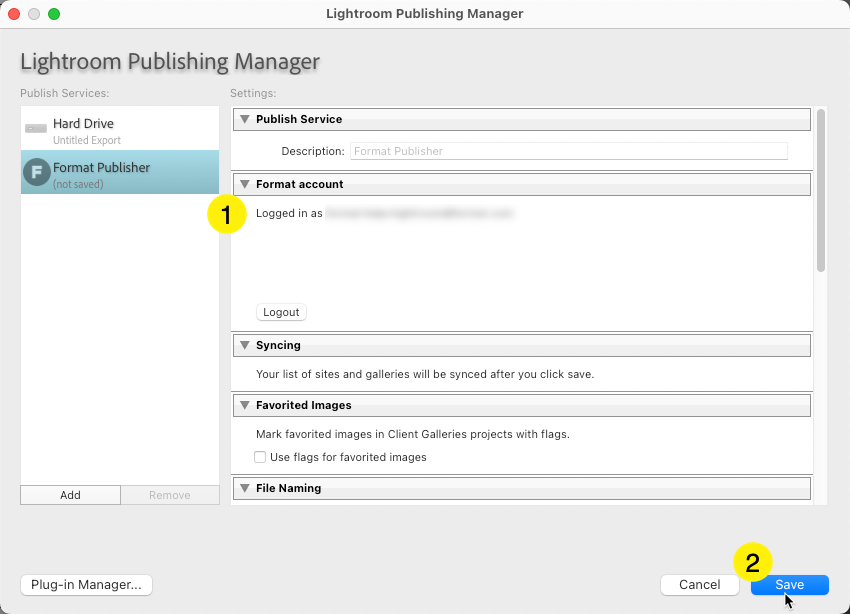Log out using the Logout button
The height and width of the screenshot is (614, 850).
pyautogui.click(x=281, y=312)
